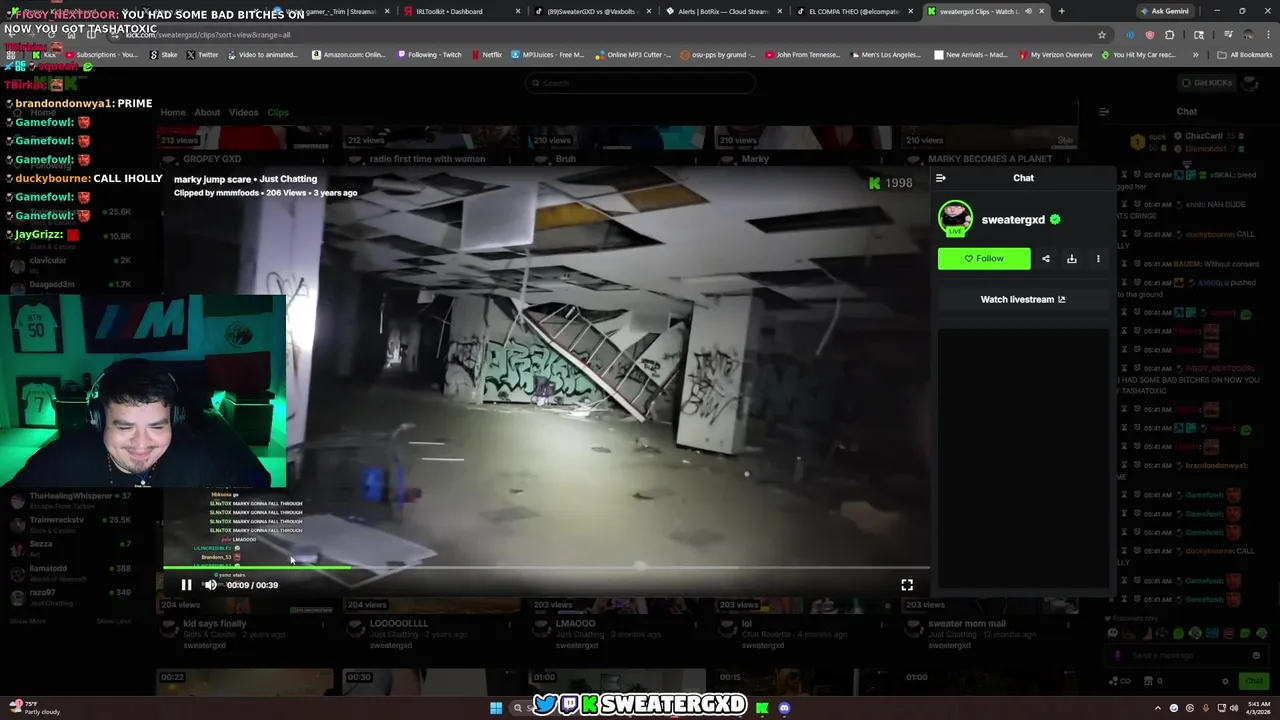The image size is (1280, 720).
Task: Click the Kick 1998 view counter
Action: (891, 183)
